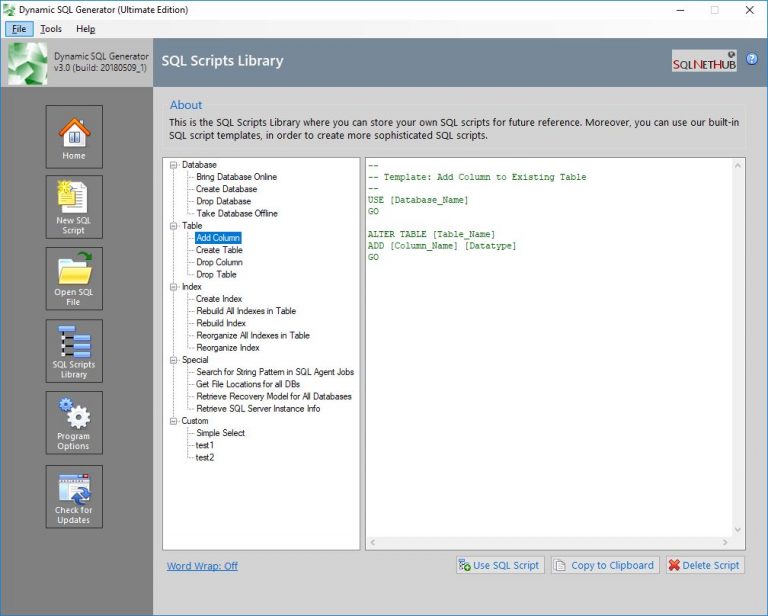
Task: Select Reorganize All Indexes in Table
Action: point(253,335)
